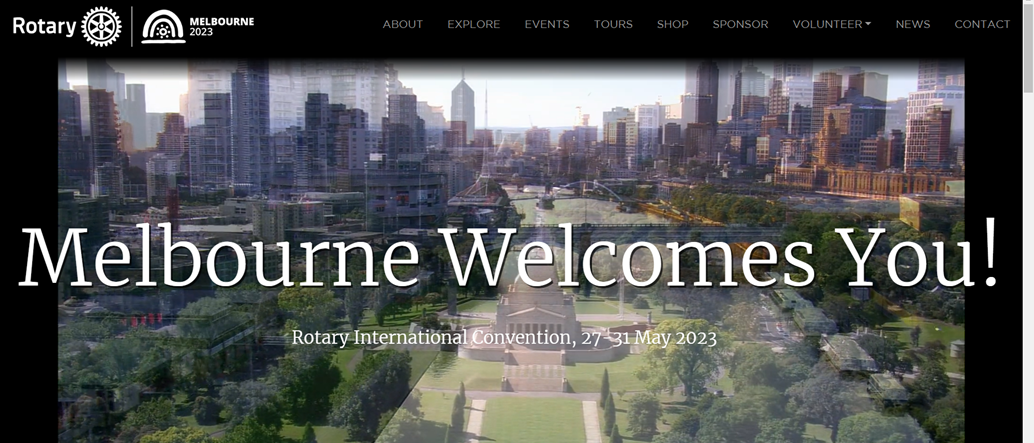1034x443 pixels.
Task: Go to the EXPLORE section
Action: click(473, 24)
